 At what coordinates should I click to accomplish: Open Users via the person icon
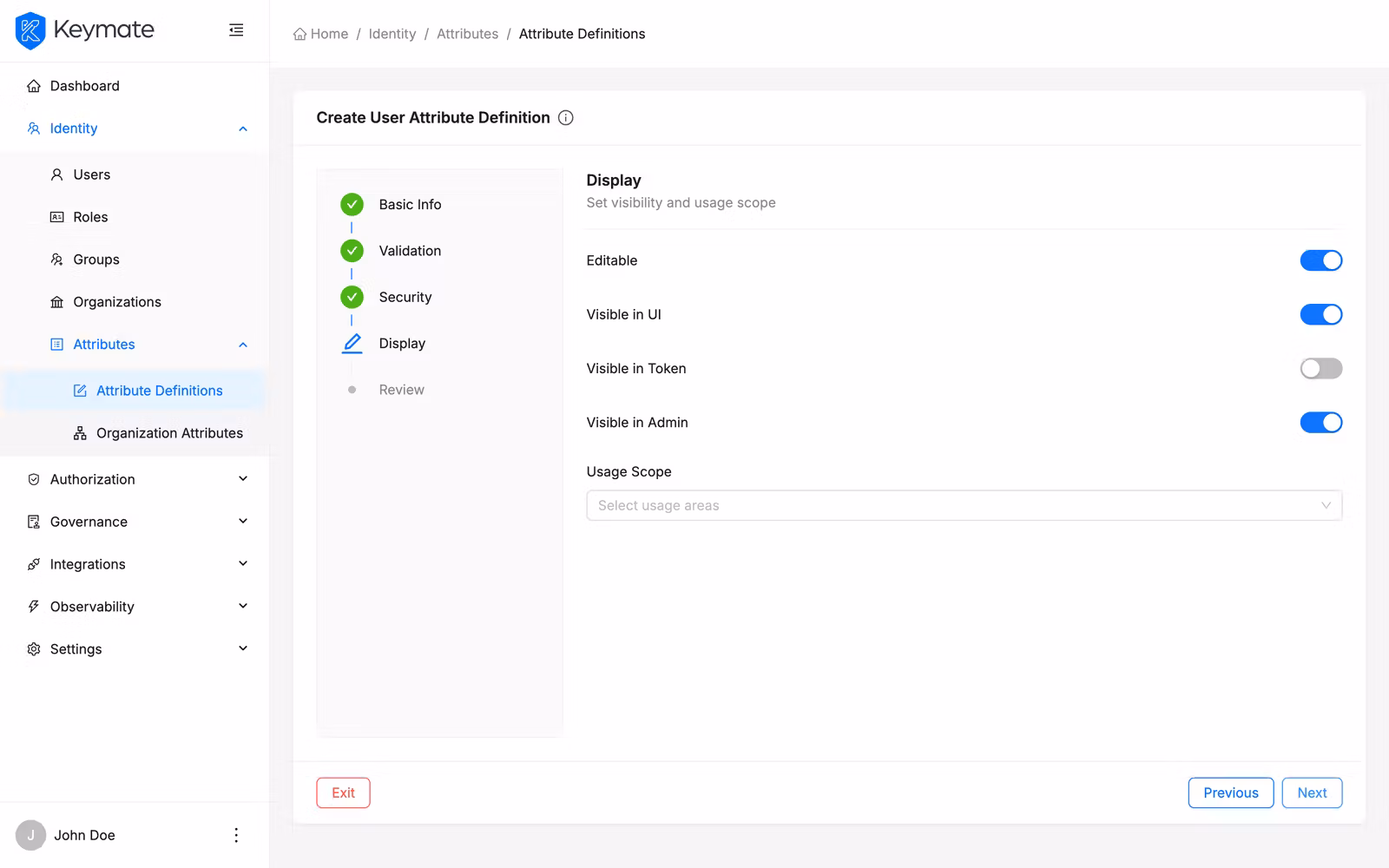coord(56,174)
